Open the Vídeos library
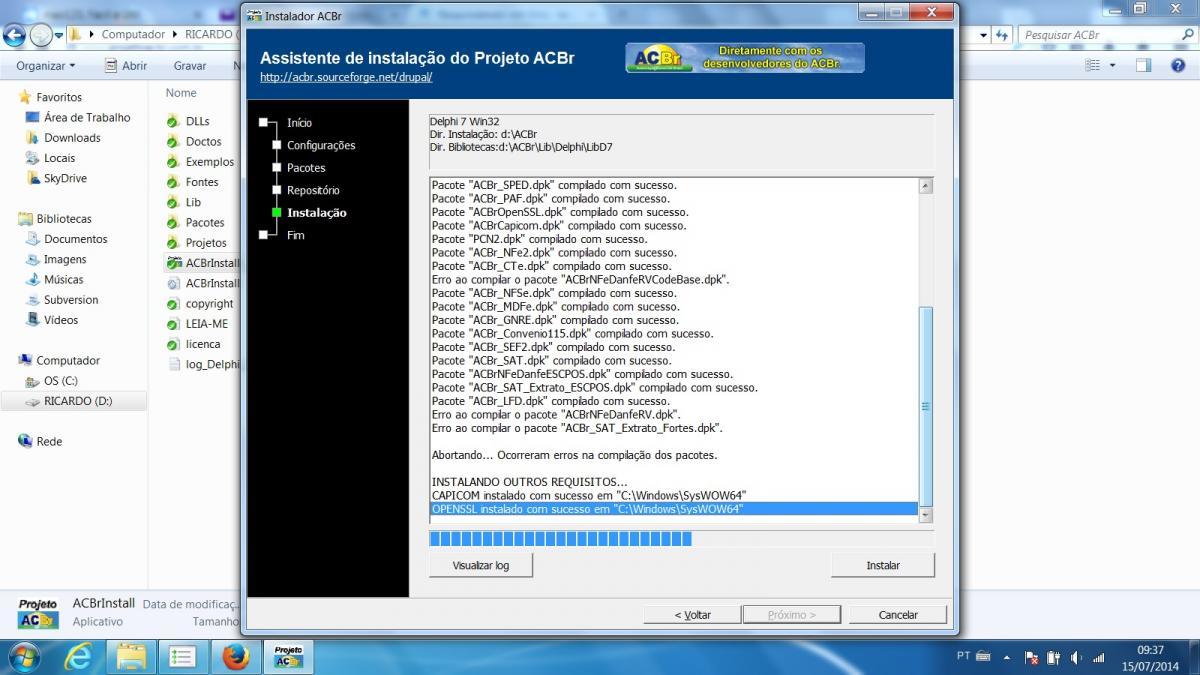Image resolution: width=1200 pixels, height=675 pixels. click(61, 320)
